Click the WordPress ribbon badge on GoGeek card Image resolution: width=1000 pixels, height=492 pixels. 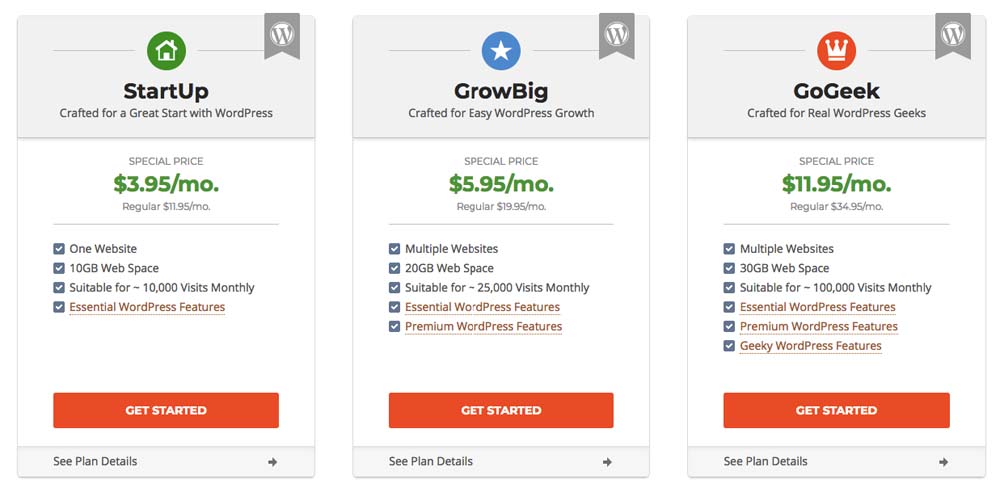[x=953, y=36]
